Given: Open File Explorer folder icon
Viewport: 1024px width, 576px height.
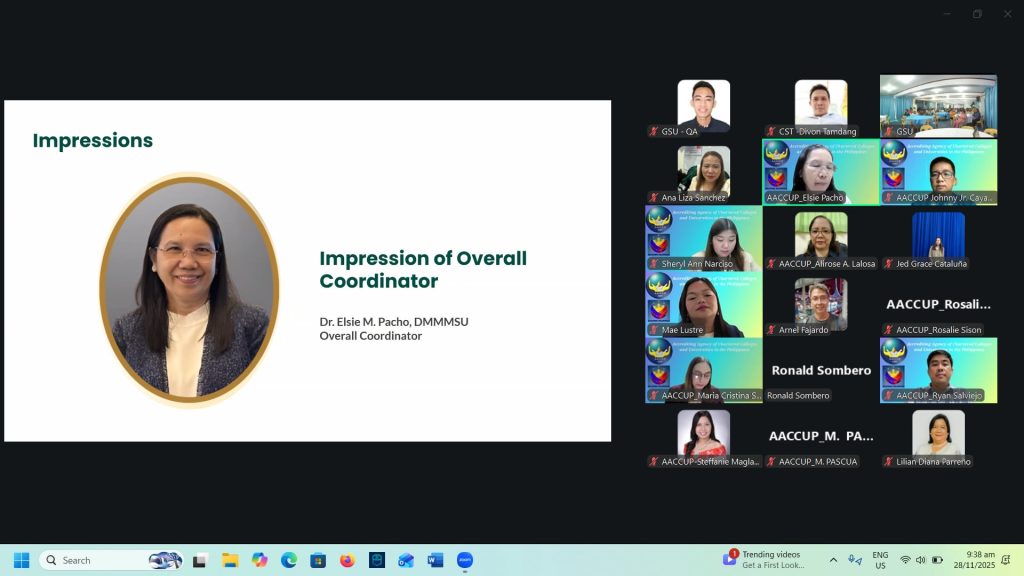Looking at the screenshot, I should click(230, 560).
